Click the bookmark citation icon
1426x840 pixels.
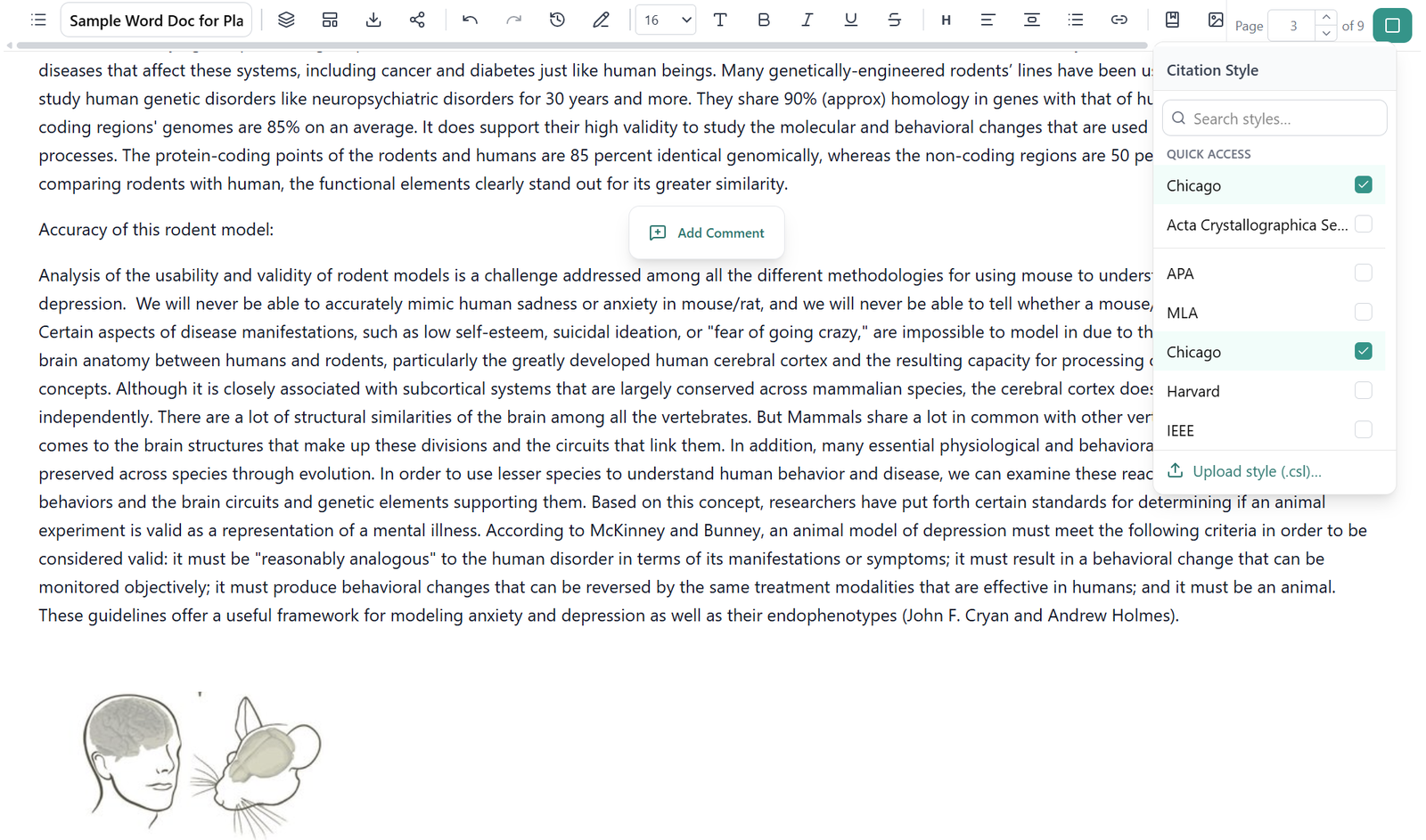point(1172,20)
